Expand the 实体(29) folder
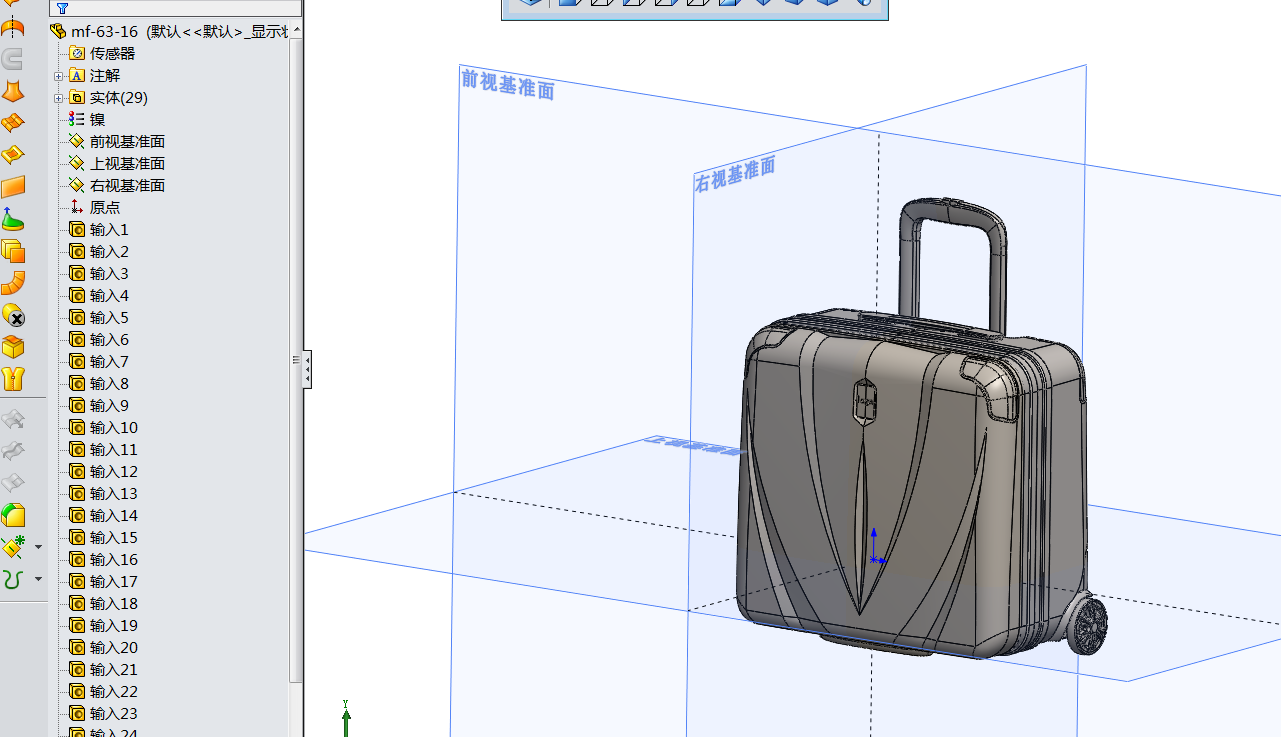The image size is (1281, 737). click(x=58, y=98)
